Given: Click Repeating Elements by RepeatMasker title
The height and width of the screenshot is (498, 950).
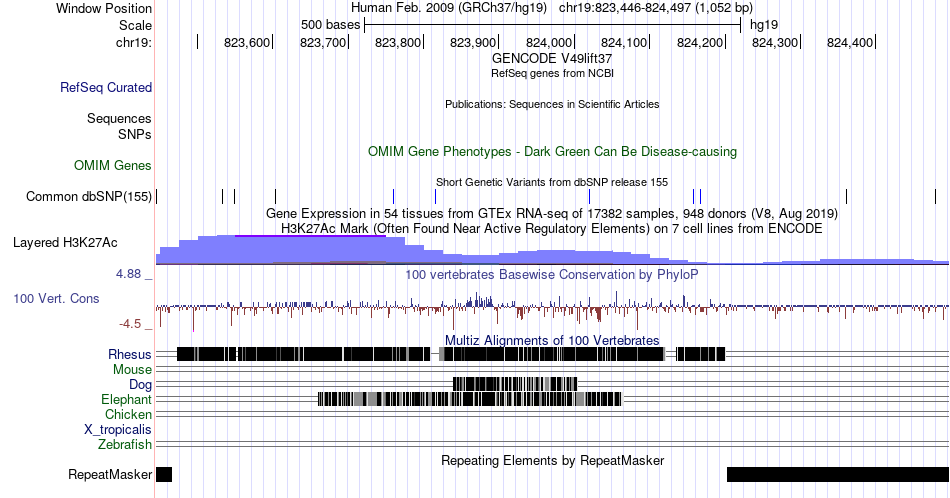Looking at the screenshot, I should (552, 460).
